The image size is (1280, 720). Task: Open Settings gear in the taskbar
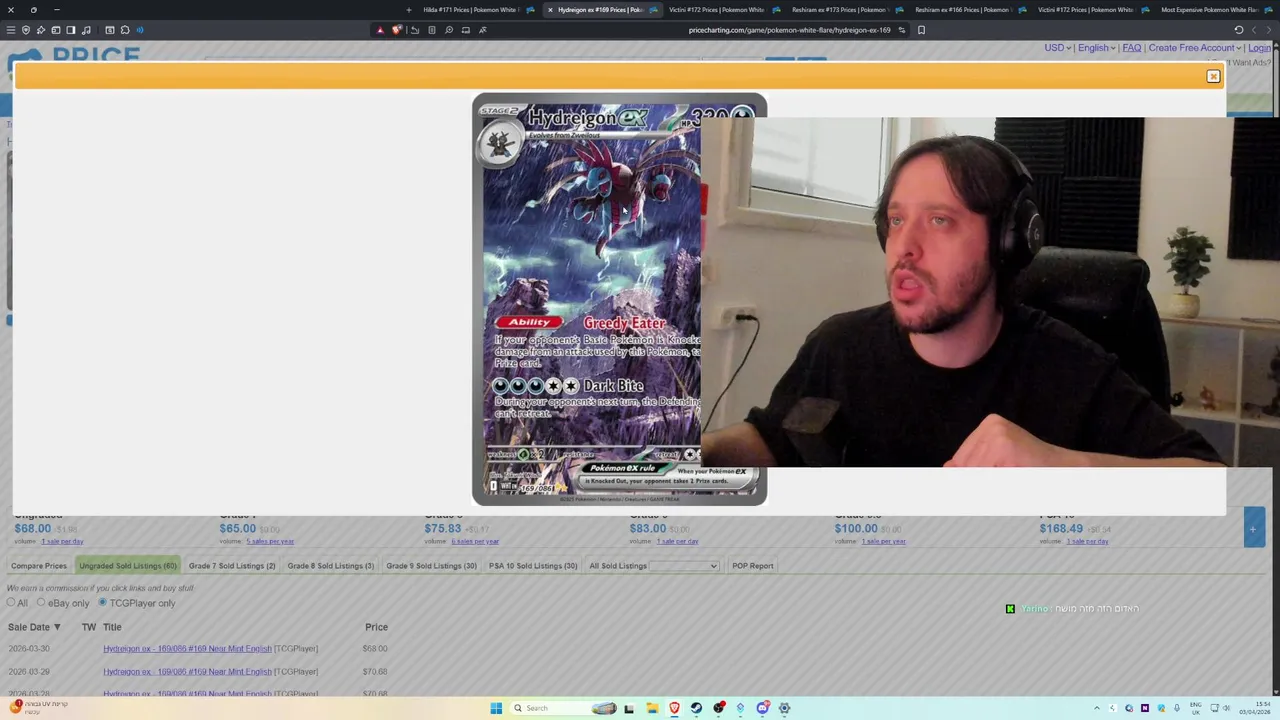[784, 708]
